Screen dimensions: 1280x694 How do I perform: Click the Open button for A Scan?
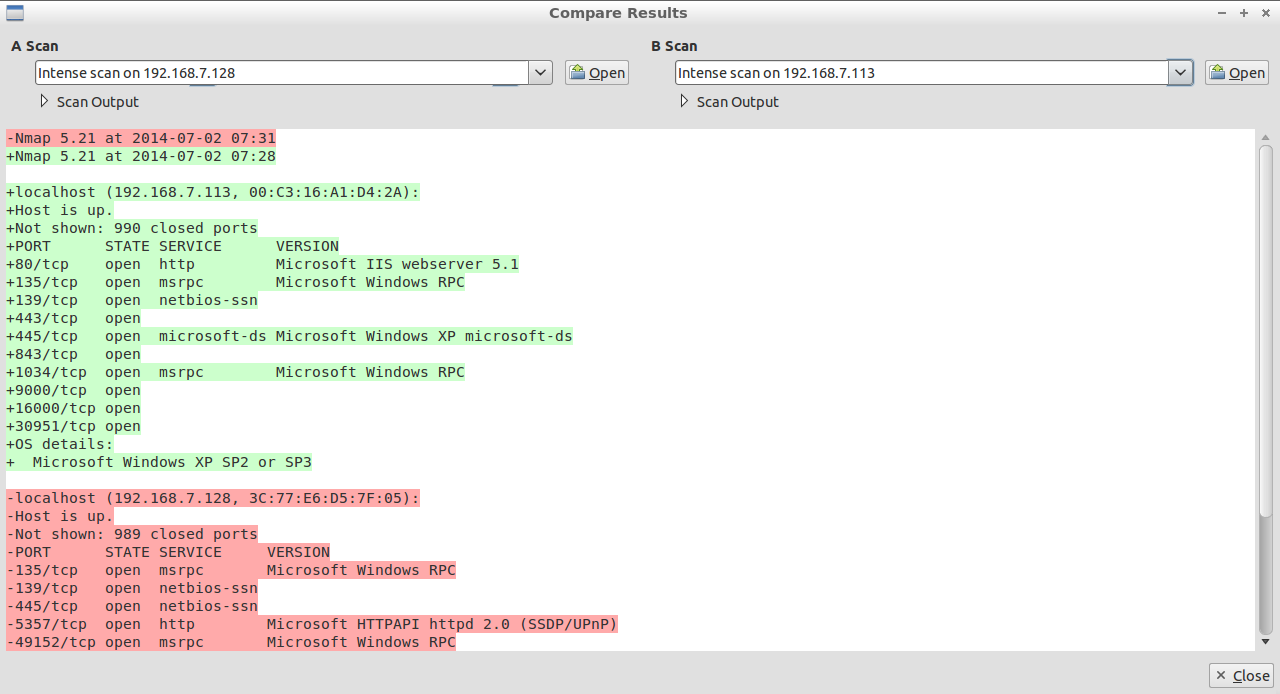[x=597, y=72]
